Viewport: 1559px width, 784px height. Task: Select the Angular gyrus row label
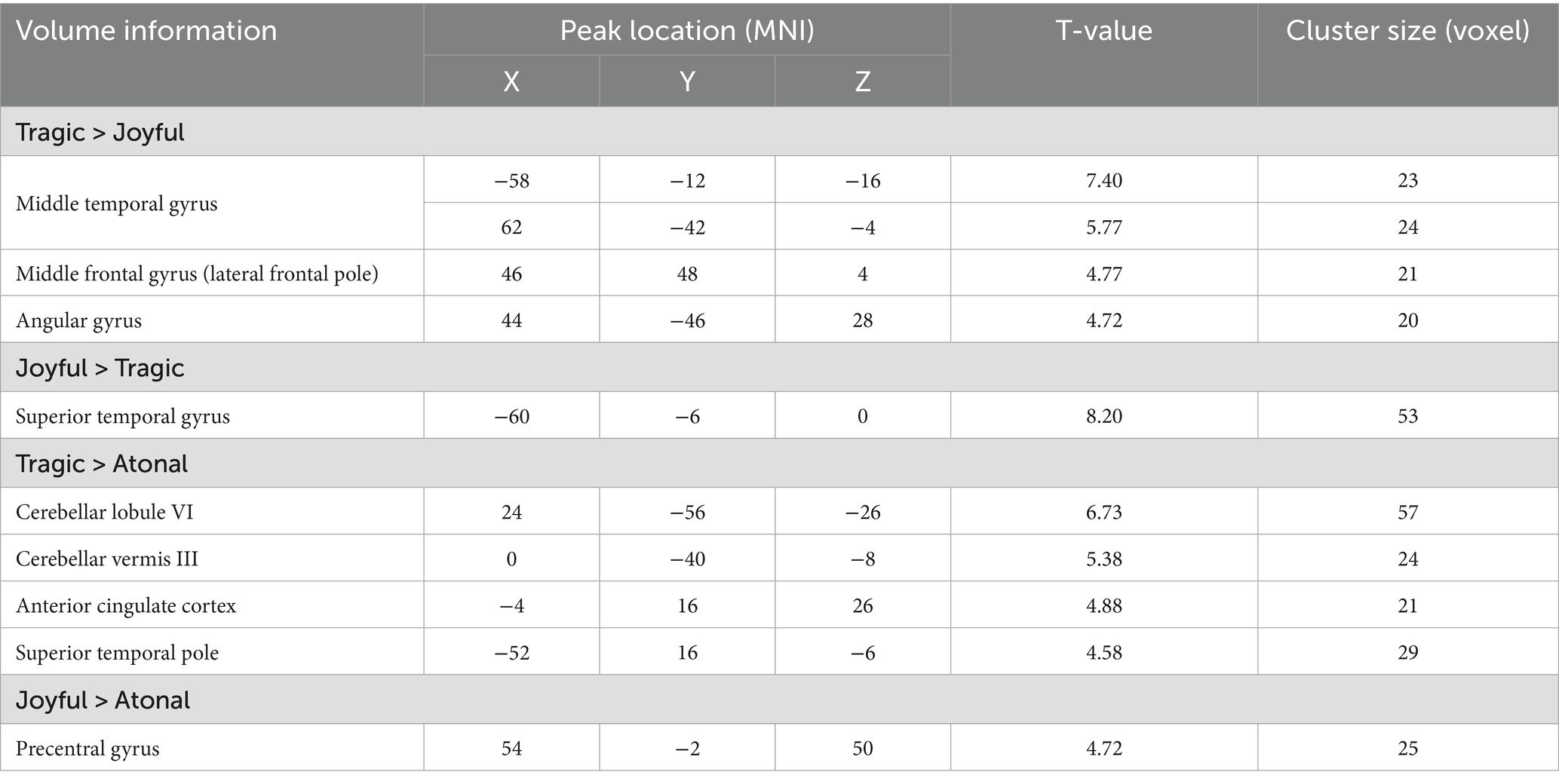coord(79,320)
